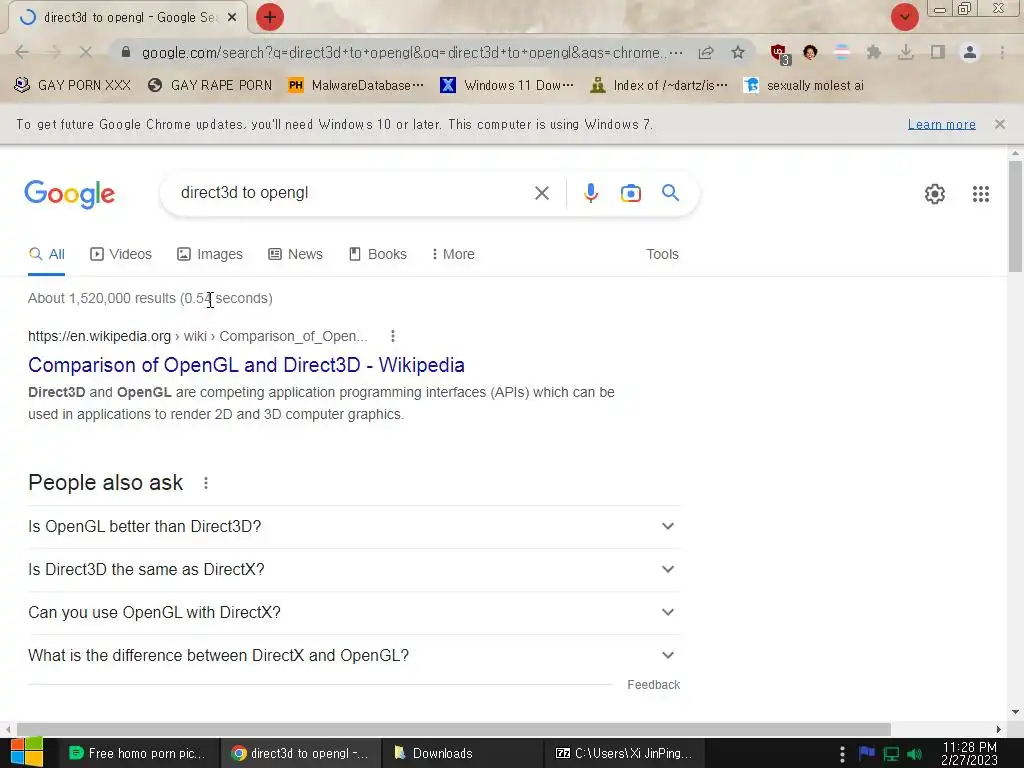Expand 'What is the difference between DirectX and OpenGL?'

coord(354,656)
